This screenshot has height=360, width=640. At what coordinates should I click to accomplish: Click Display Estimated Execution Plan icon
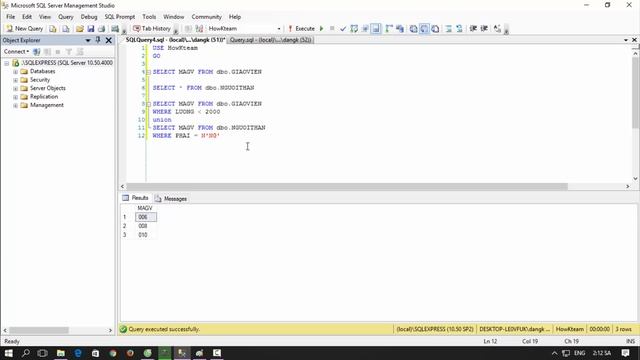(x=354, y=29)
